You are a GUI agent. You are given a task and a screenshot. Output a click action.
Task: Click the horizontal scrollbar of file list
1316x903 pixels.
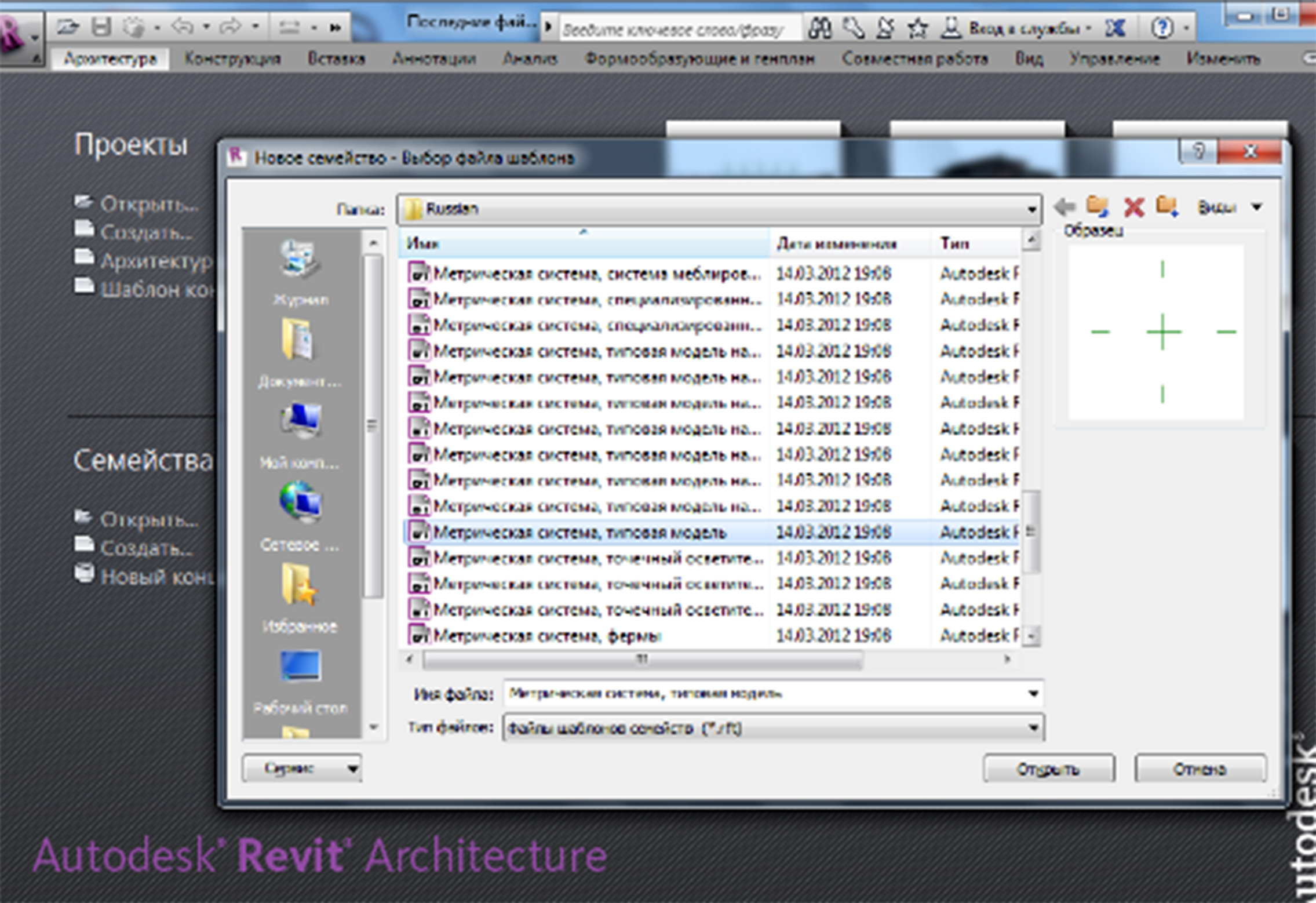coord(642,660)
